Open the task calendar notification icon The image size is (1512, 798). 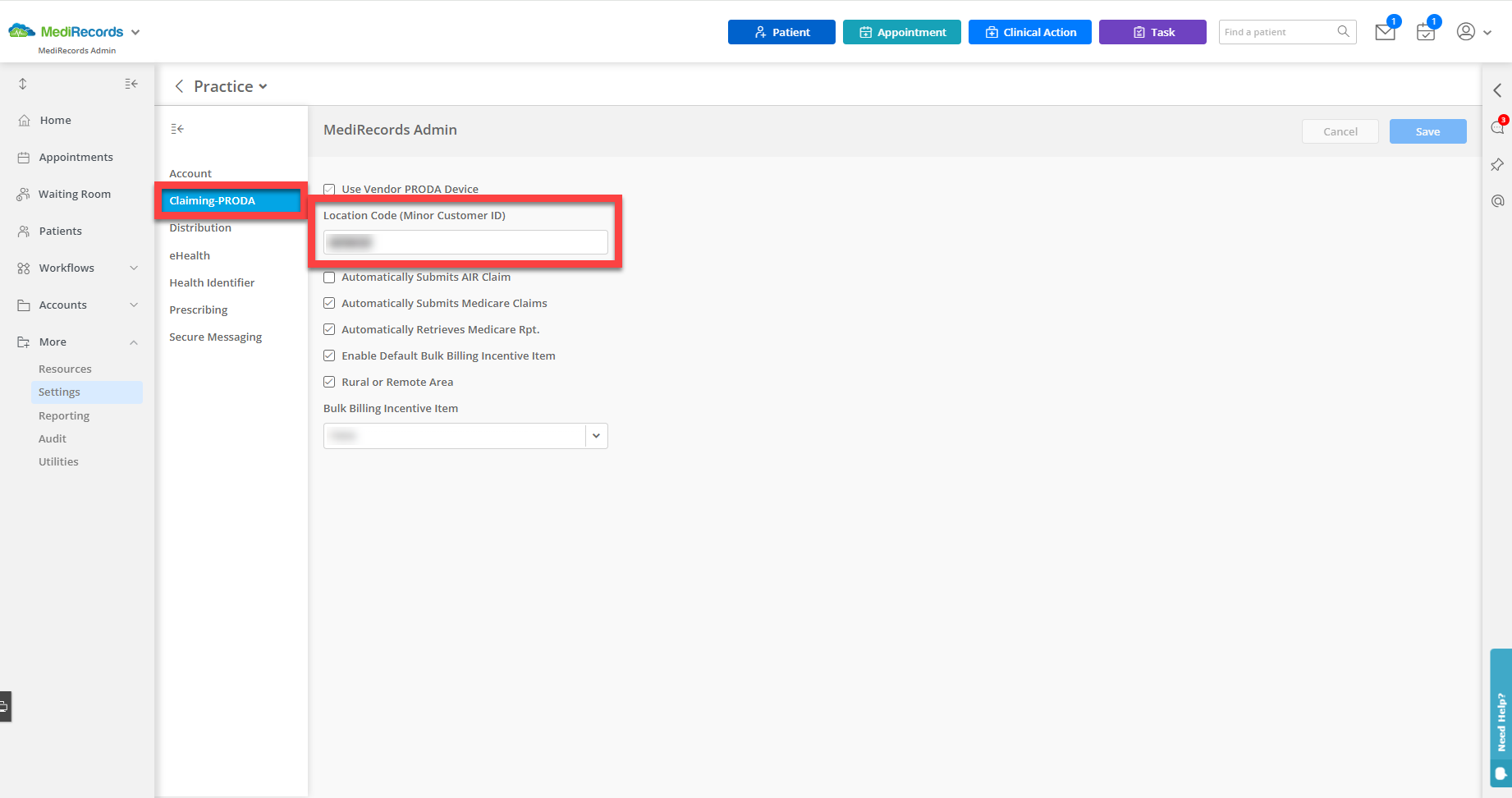[1426, 32]
